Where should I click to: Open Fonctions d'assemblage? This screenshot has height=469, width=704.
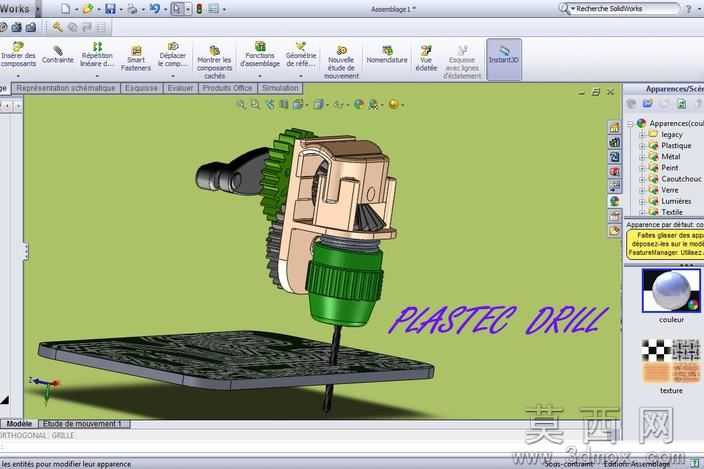(260, 55)
